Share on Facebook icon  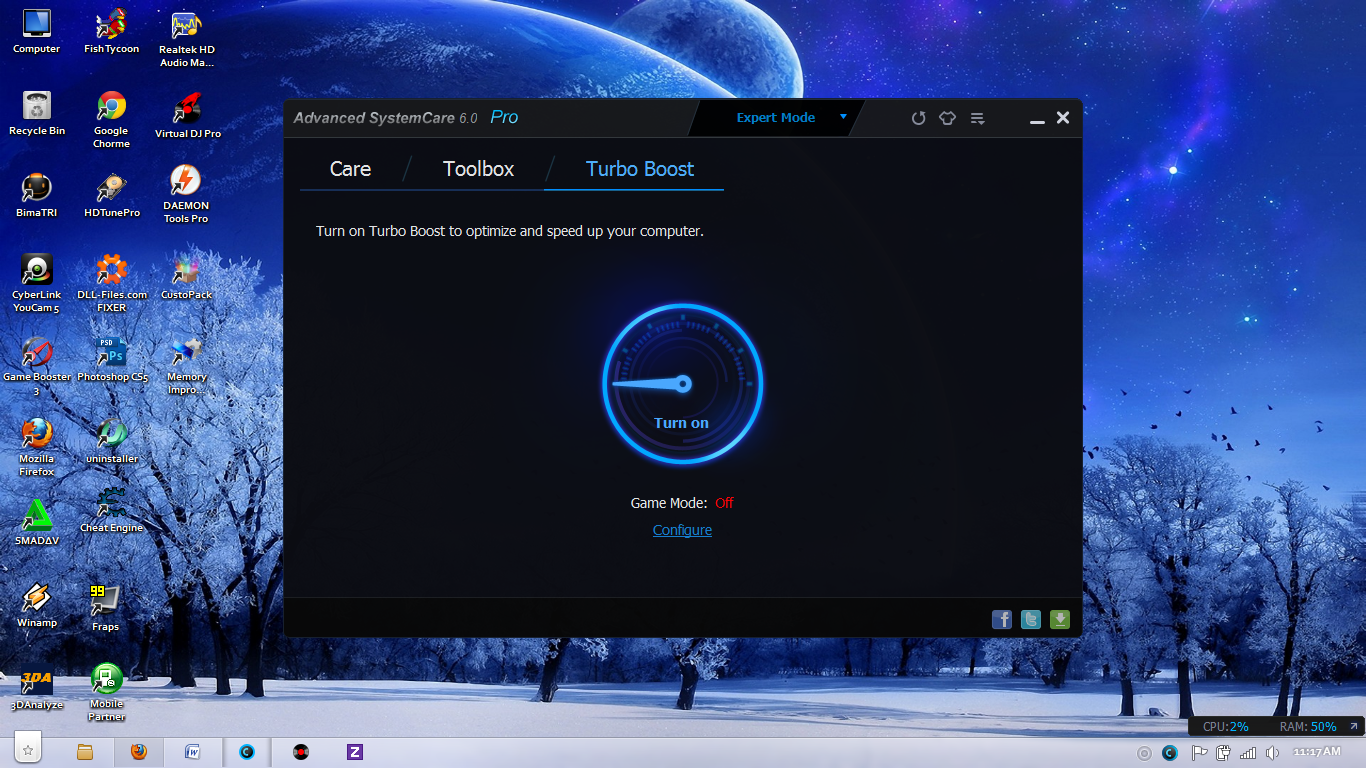(x=1002, y=620)
